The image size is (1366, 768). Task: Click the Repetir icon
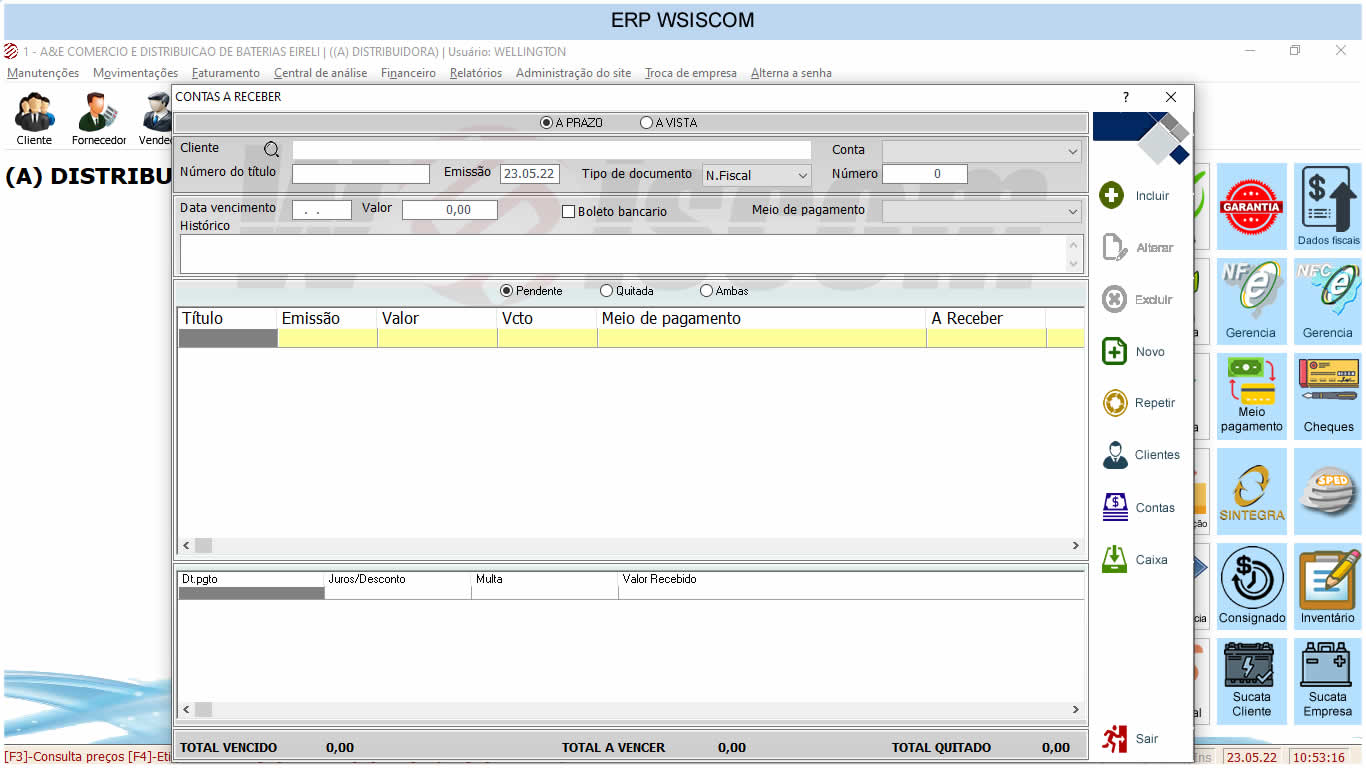pos(1114,403)
